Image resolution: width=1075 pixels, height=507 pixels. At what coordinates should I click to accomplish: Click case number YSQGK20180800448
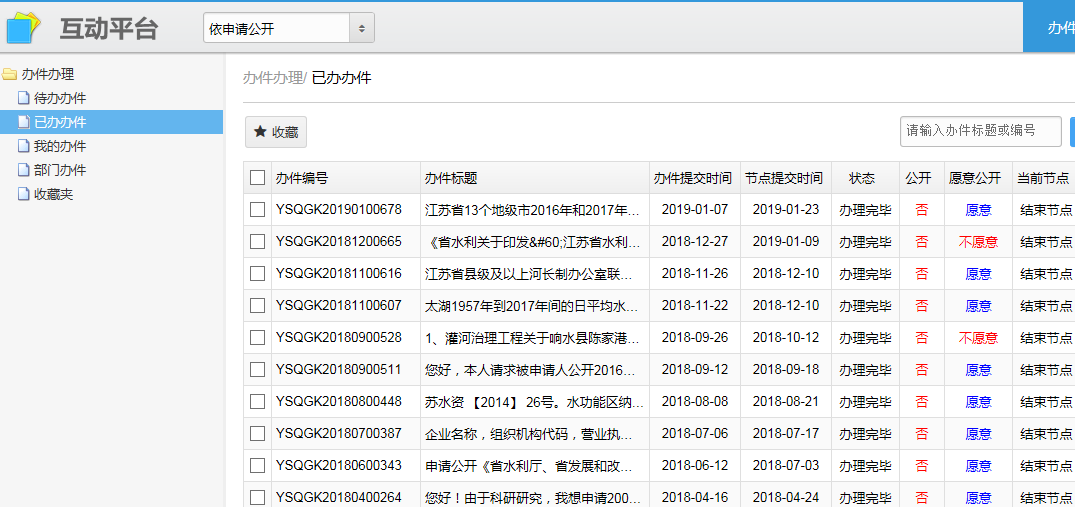tap(339, 401)
